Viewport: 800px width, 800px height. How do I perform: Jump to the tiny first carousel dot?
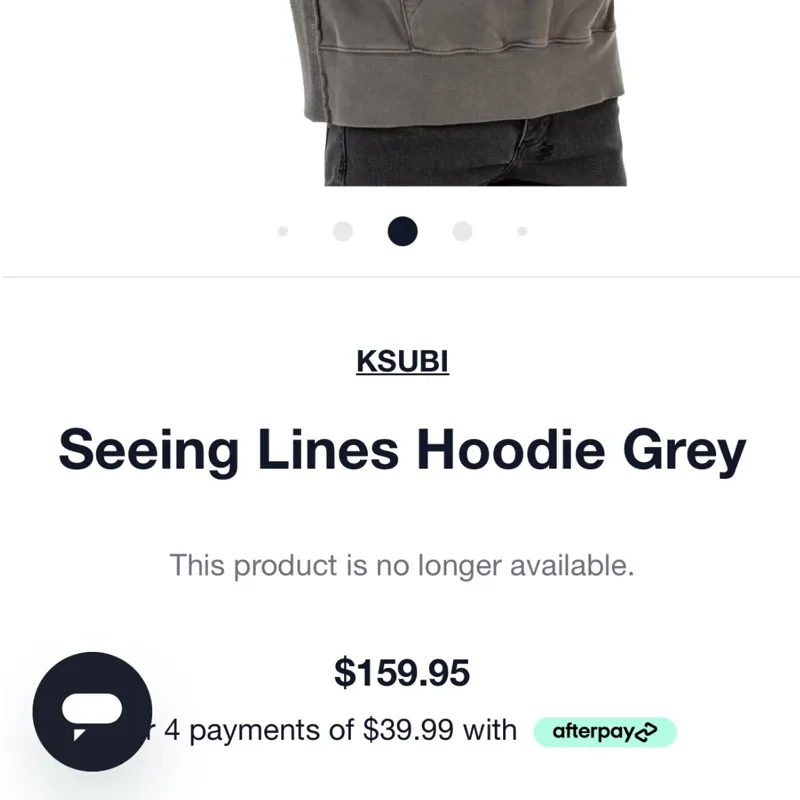[x=283, y=232]
